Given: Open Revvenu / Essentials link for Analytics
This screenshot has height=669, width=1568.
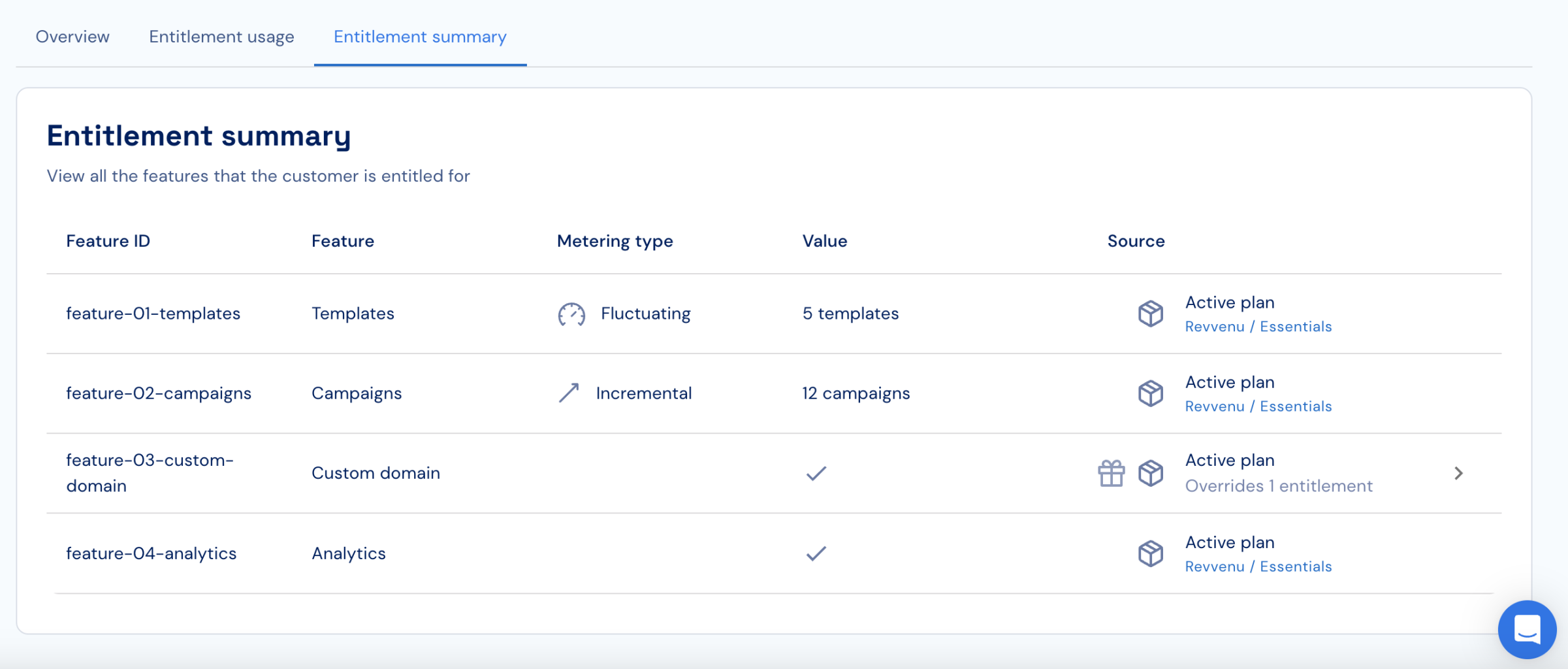Looking at the screenshot, I should [1258, 566].
